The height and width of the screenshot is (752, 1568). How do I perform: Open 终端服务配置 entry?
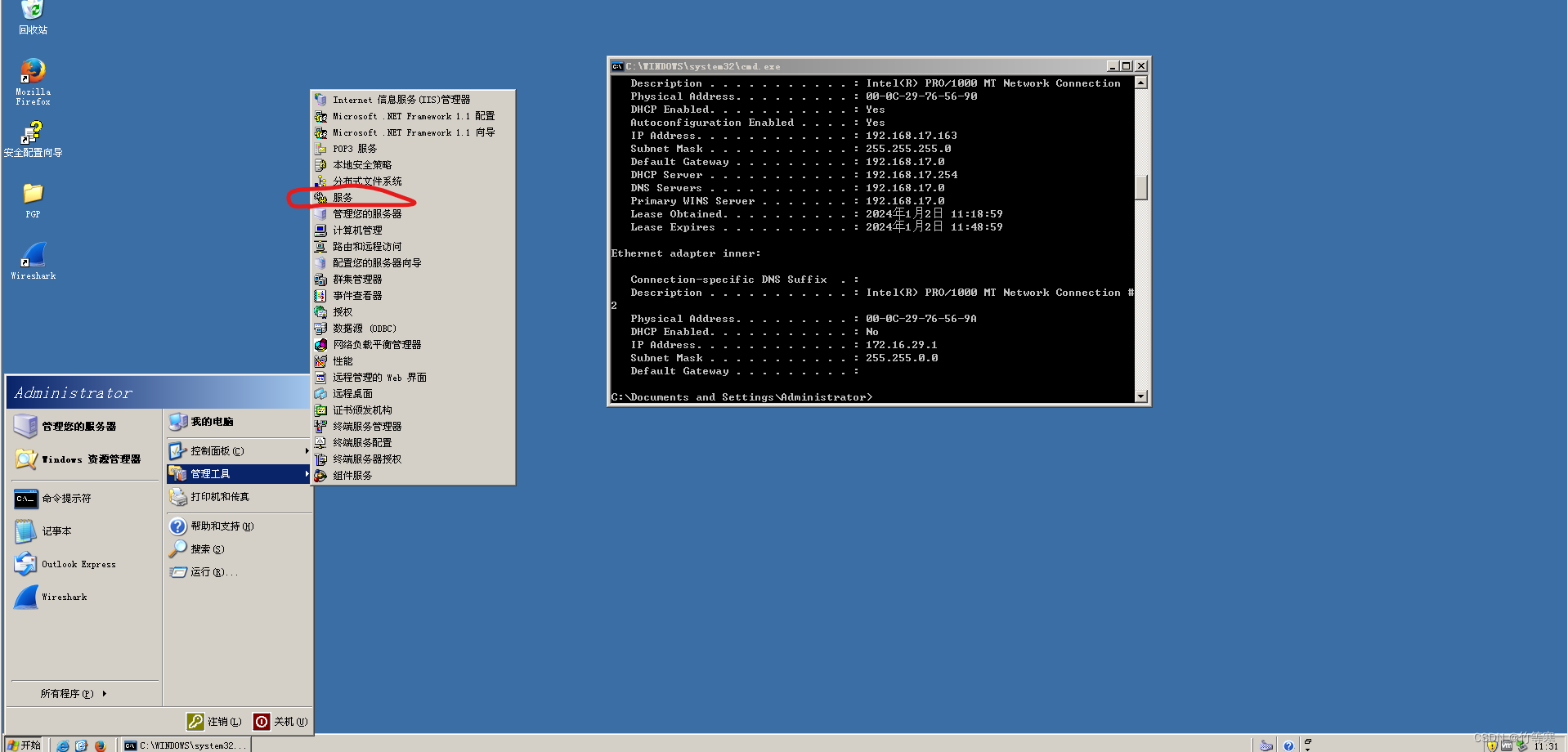[x=413, y=443]
